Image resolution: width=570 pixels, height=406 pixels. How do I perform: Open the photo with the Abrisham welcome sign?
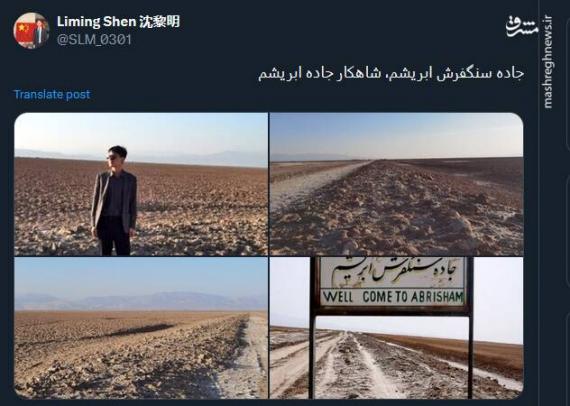click(x=397, y=328)
